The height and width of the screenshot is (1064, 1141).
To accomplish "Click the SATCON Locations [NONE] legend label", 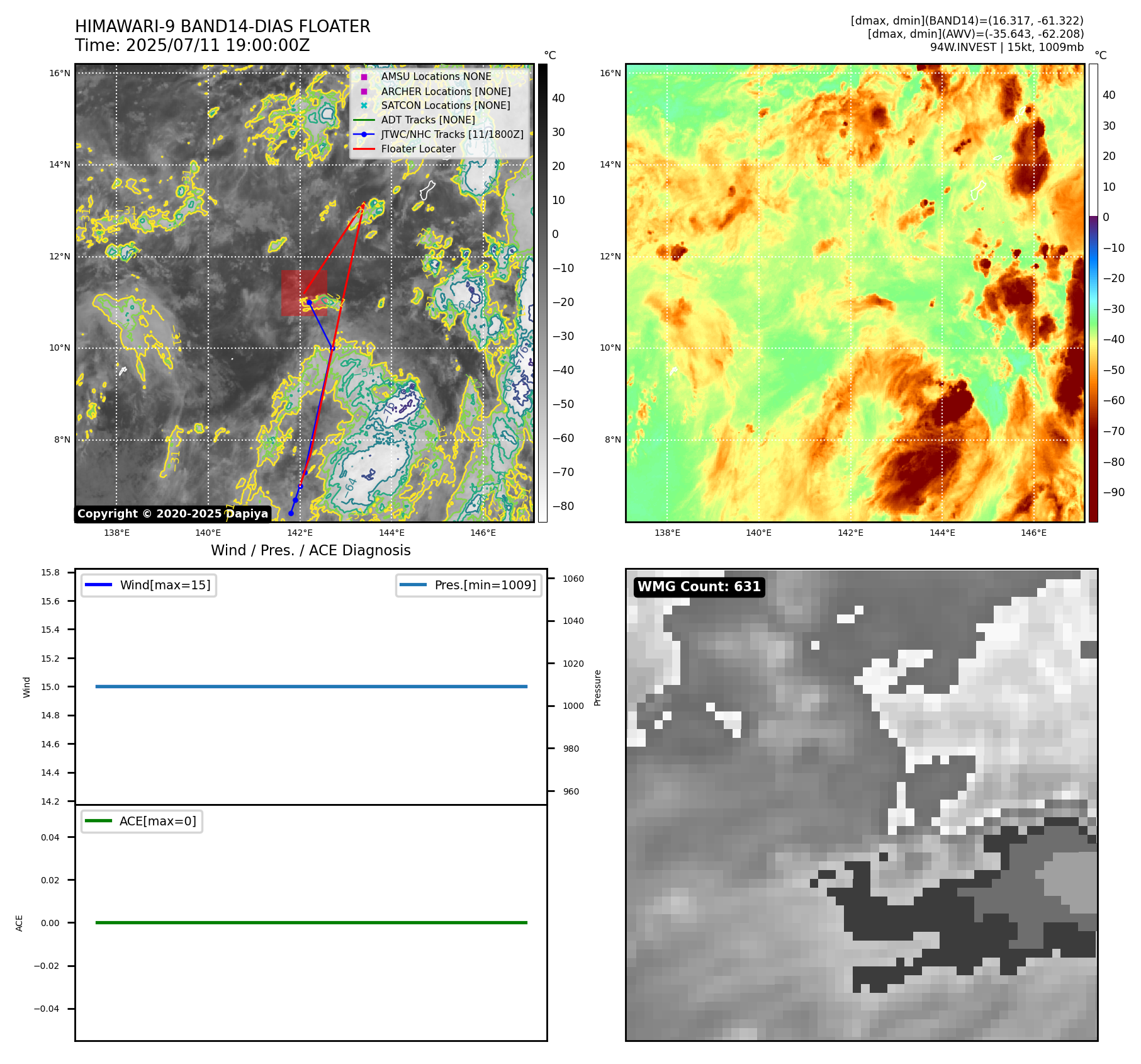I will point(446,106).
